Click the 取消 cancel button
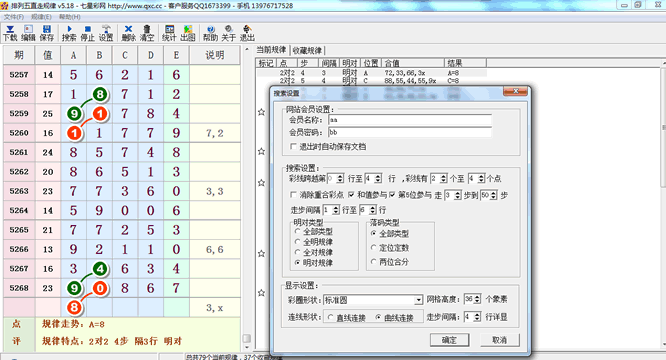The image size is (666, 360). 500,340
